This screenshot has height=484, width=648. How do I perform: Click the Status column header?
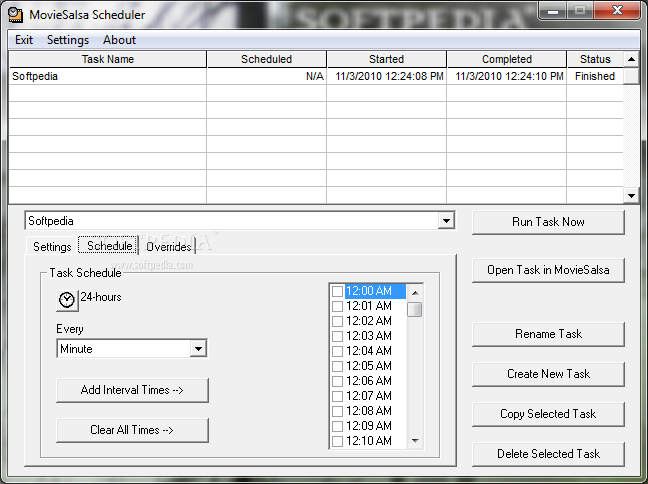pyautogui.click(x=595, y=59)
